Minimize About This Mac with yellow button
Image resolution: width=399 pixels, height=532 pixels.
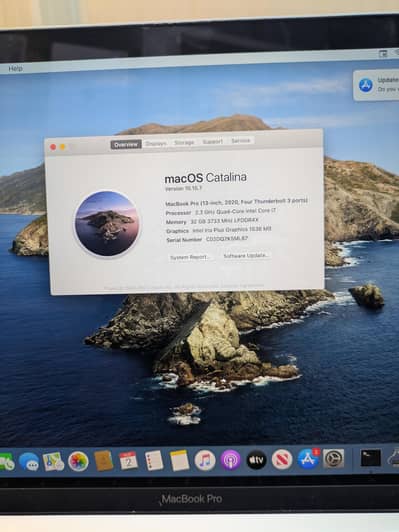(63, 147)
